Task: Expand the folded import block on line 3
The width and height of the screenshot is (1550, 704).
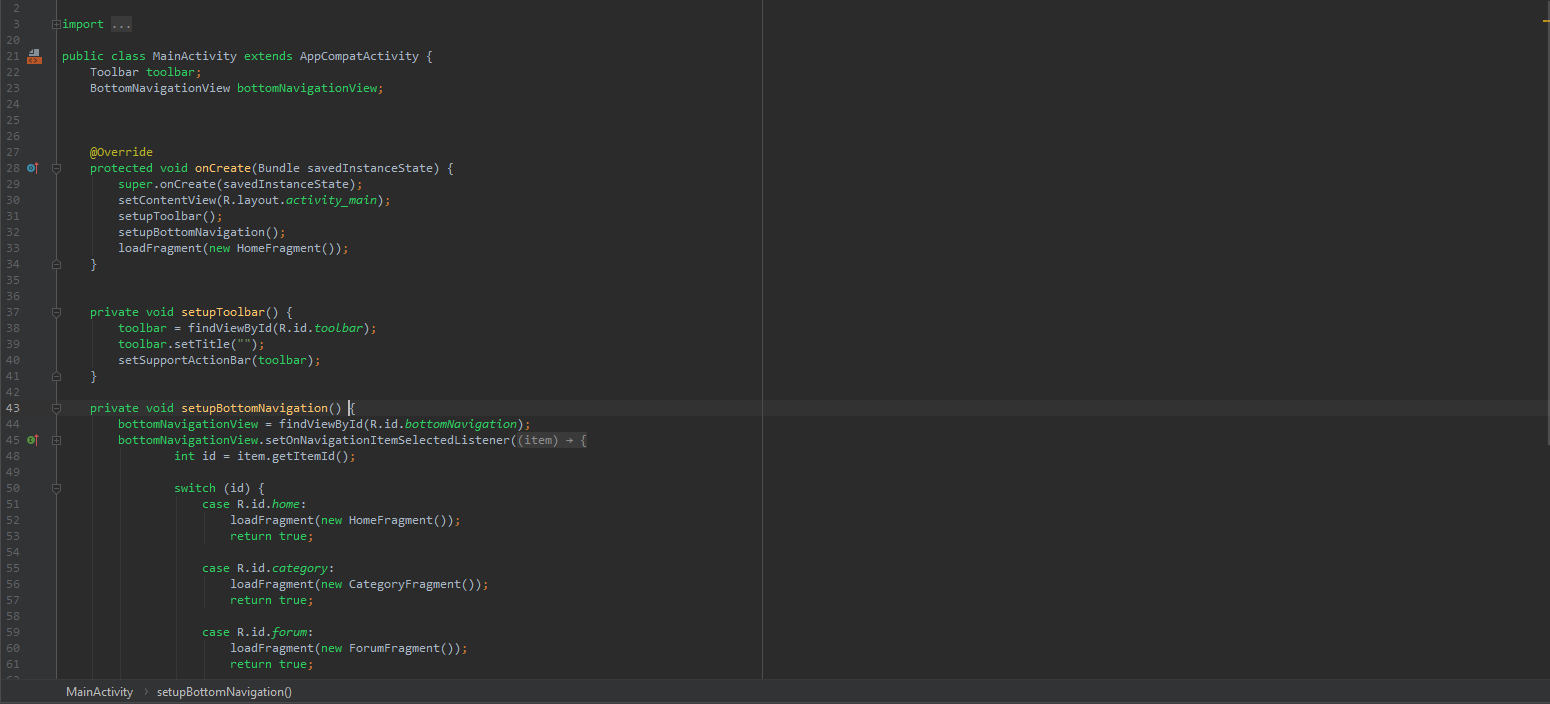Action: tap(56, 24)
